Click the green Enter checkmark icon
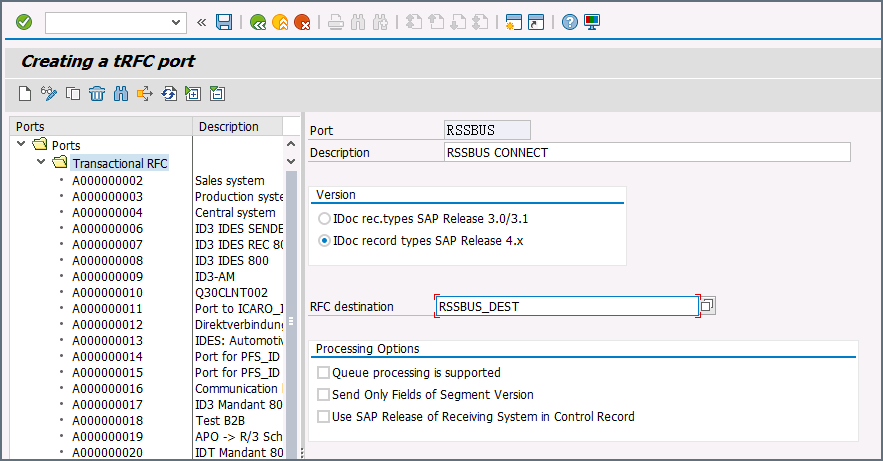 click(24, 22)
